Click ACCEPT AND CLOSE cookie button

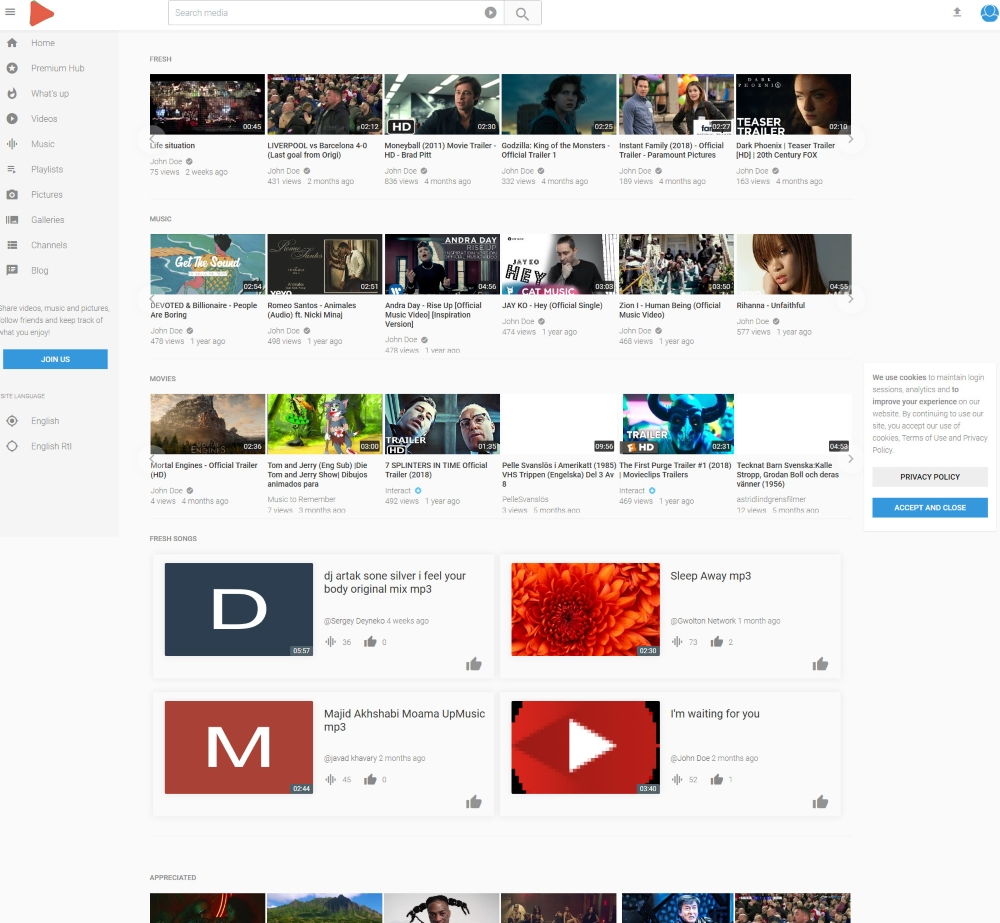pyautogui.click(x=930, y=508)
